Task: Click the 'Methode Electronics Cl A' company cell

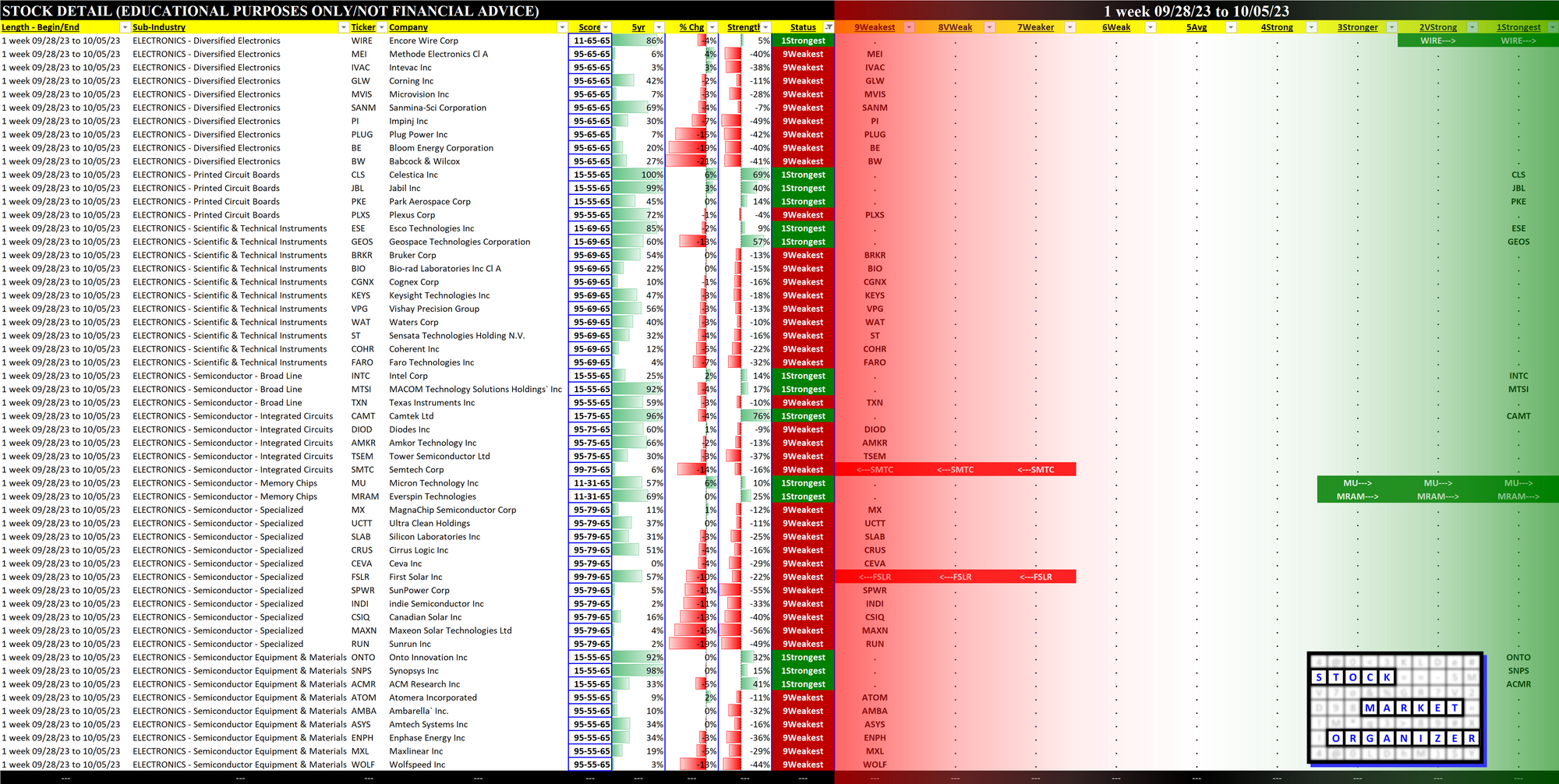Action: [438, 54]
